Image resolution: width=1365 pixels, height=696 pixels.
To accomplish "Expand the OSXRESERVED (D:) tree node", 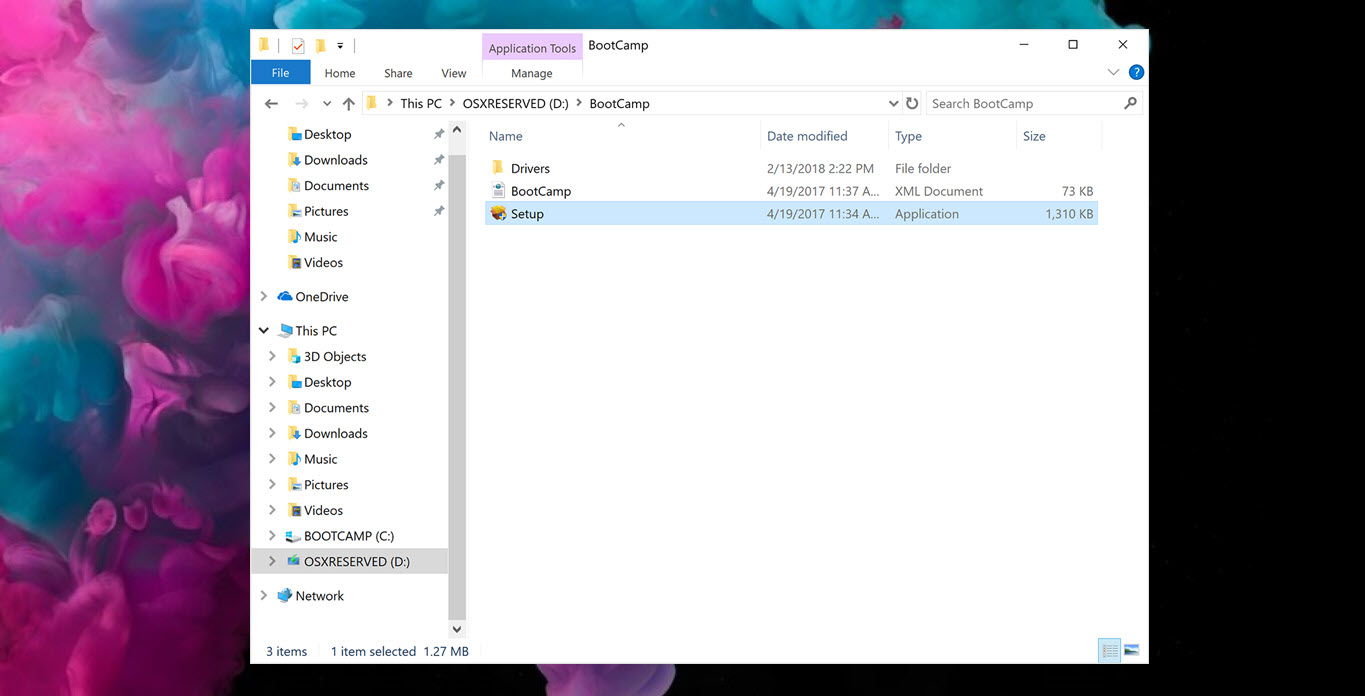I will (272, 562).
